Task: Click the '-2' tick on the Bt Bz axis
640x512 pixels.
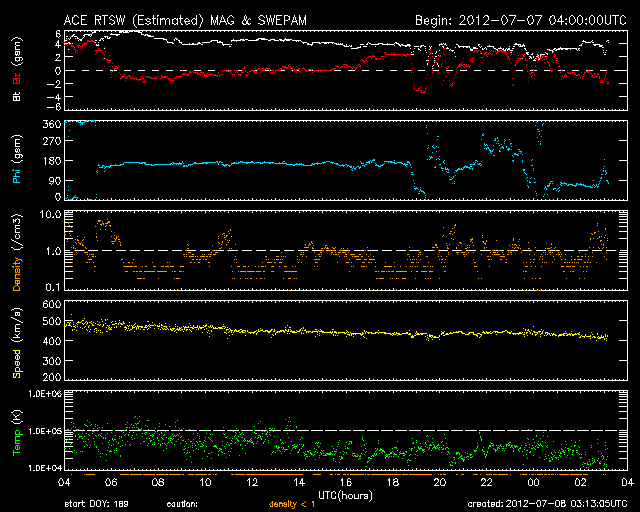Action: tap(55, 84)
